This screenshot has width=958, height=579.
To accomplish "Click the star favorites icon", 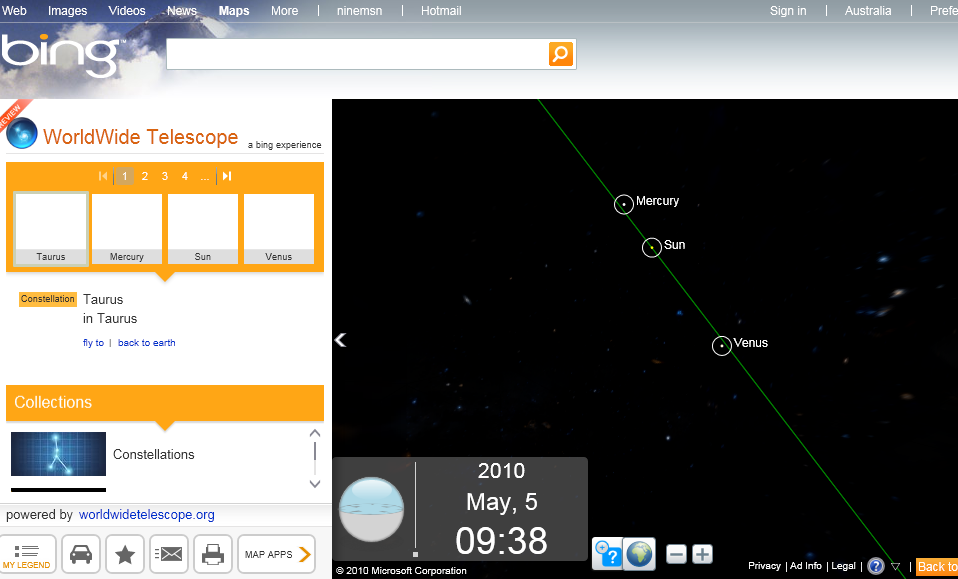I will [125, 554].
